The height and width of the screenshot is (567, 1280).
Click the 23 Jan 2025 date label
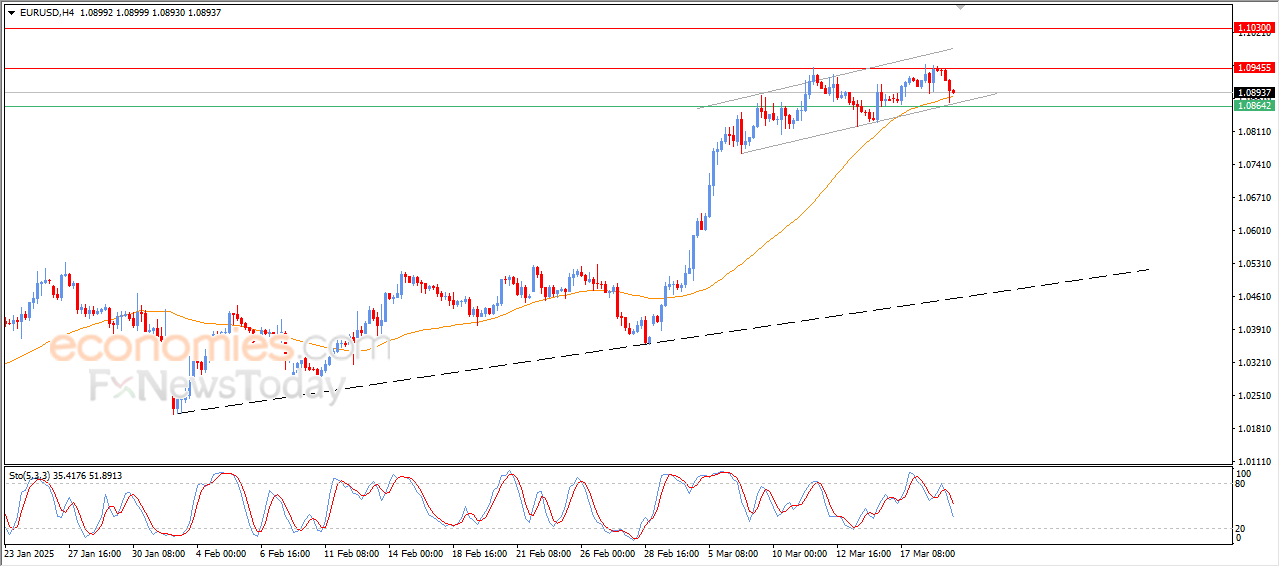click(x=29, y=552)
